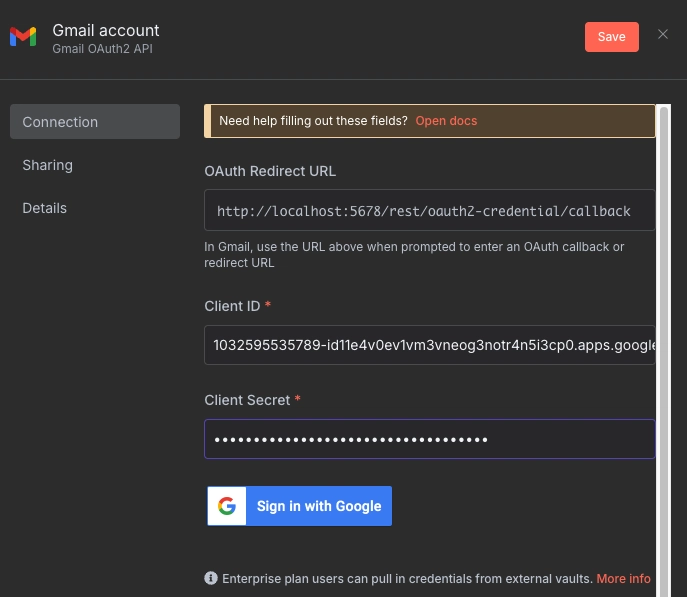
Task: Click the info icon beside Enterprise plan note
Action: click(211, 578)
